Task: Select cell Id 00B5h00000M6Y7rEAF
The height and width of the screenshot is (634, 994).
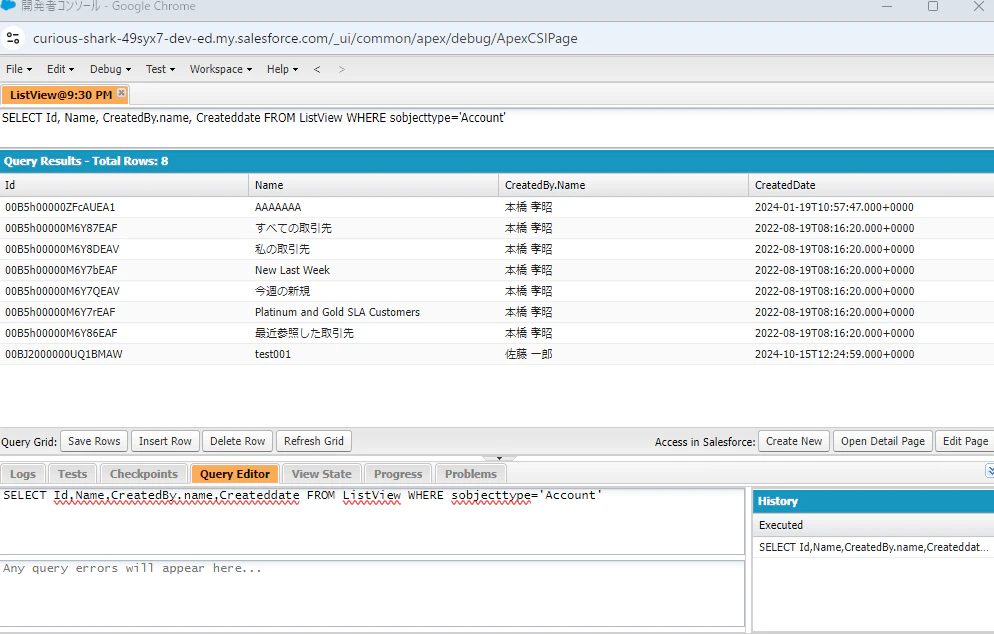Action: pyautogui.click(x=124, y=312)
